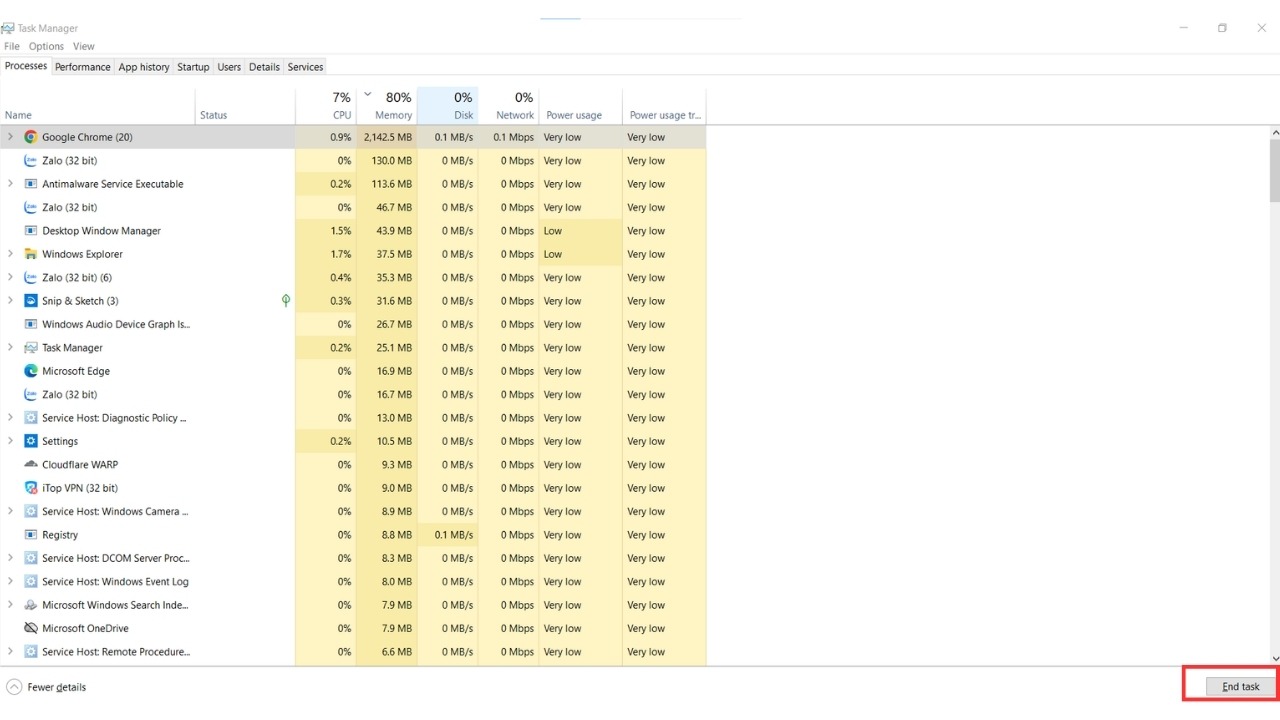Switch to the Performance tab

[83, 67]
